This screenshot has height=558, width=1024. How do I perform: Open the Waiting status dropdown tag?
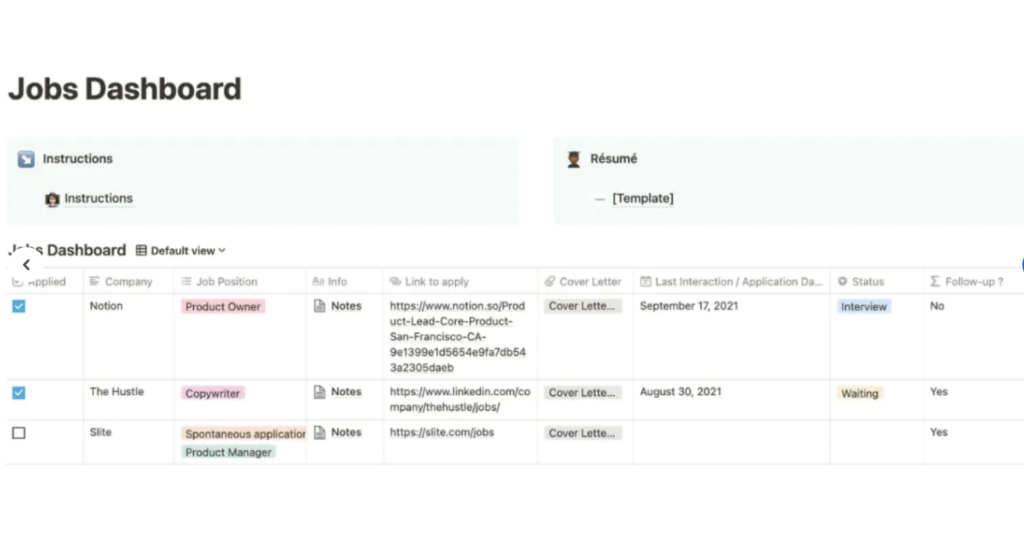pyautogui.click(x=859, y=393)
